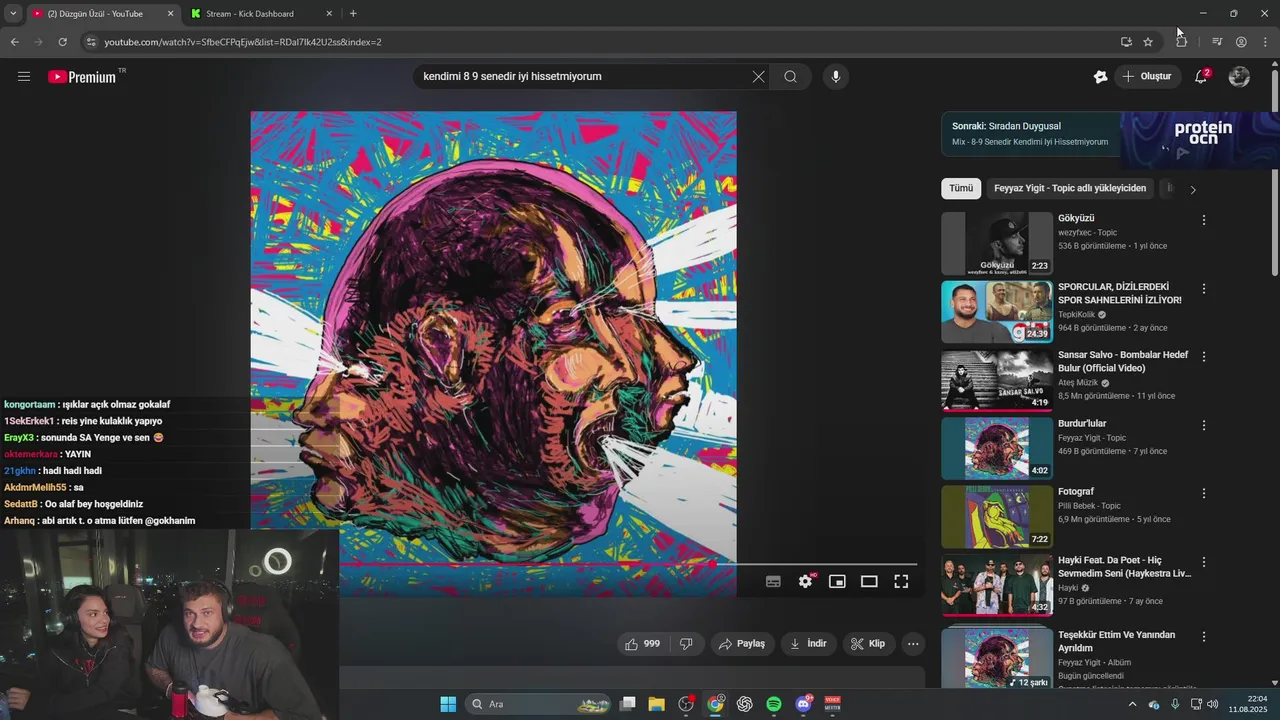Create a clip with Klip button
This screenshot has width=1280, height=720.
[x=868, y=644]
